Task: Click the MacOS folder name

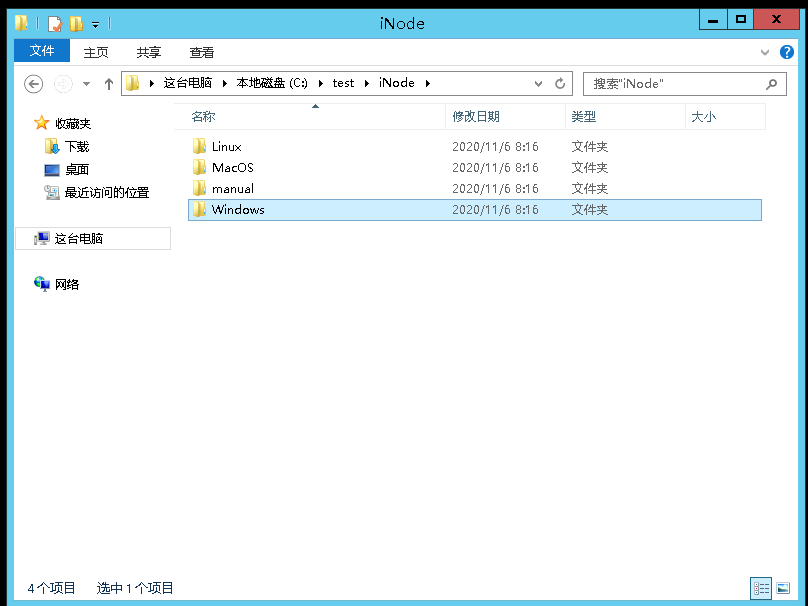Action: 233,168
